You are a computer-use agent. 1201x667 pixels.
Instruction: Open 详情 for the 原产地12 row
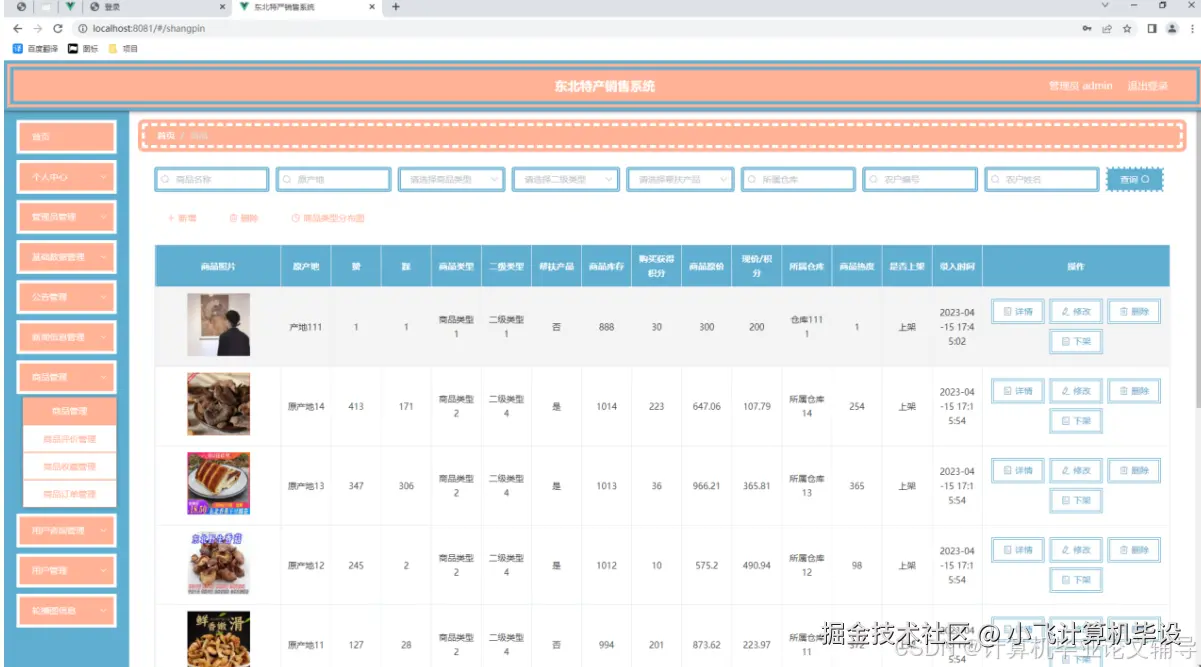[x=1018, y=550]
